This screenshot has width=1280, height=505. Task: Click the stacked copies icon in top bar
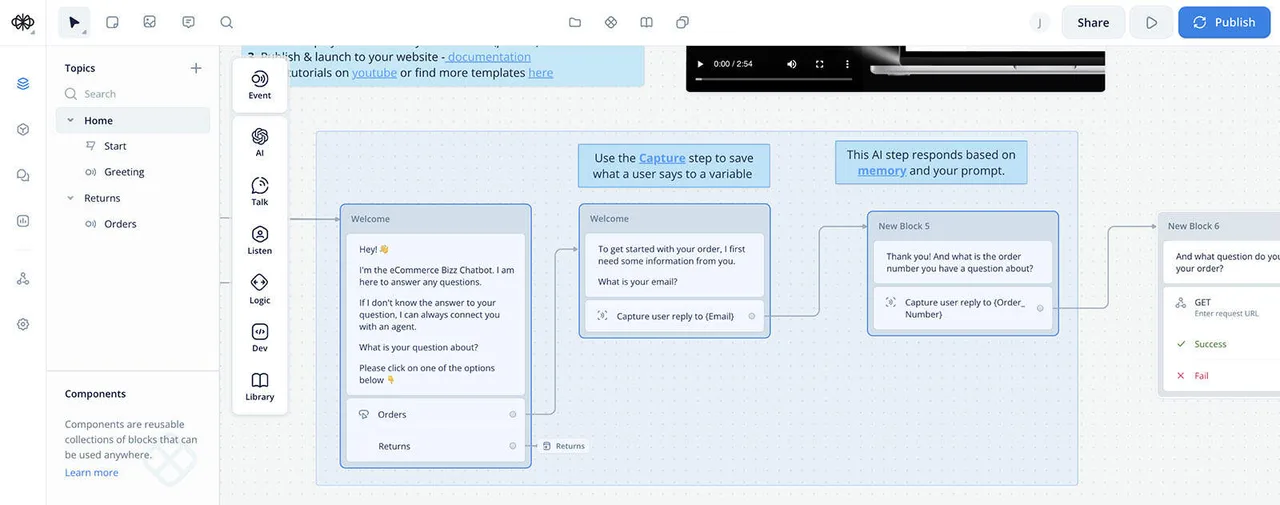[682, 22]
